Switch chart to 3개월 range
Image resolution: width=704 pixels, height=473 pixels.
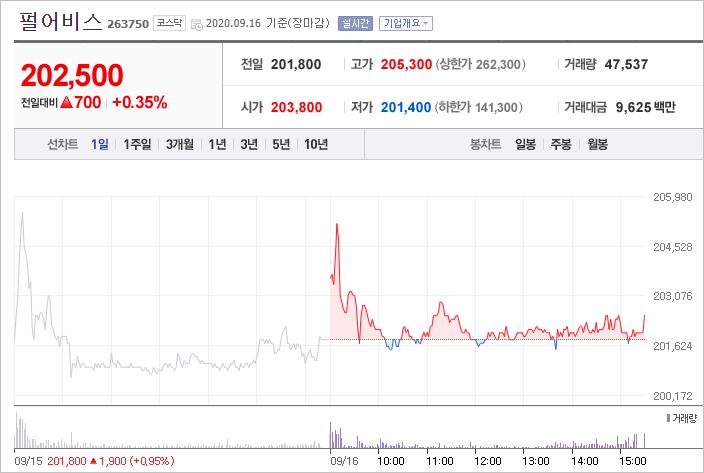click(x=180, y=144)
